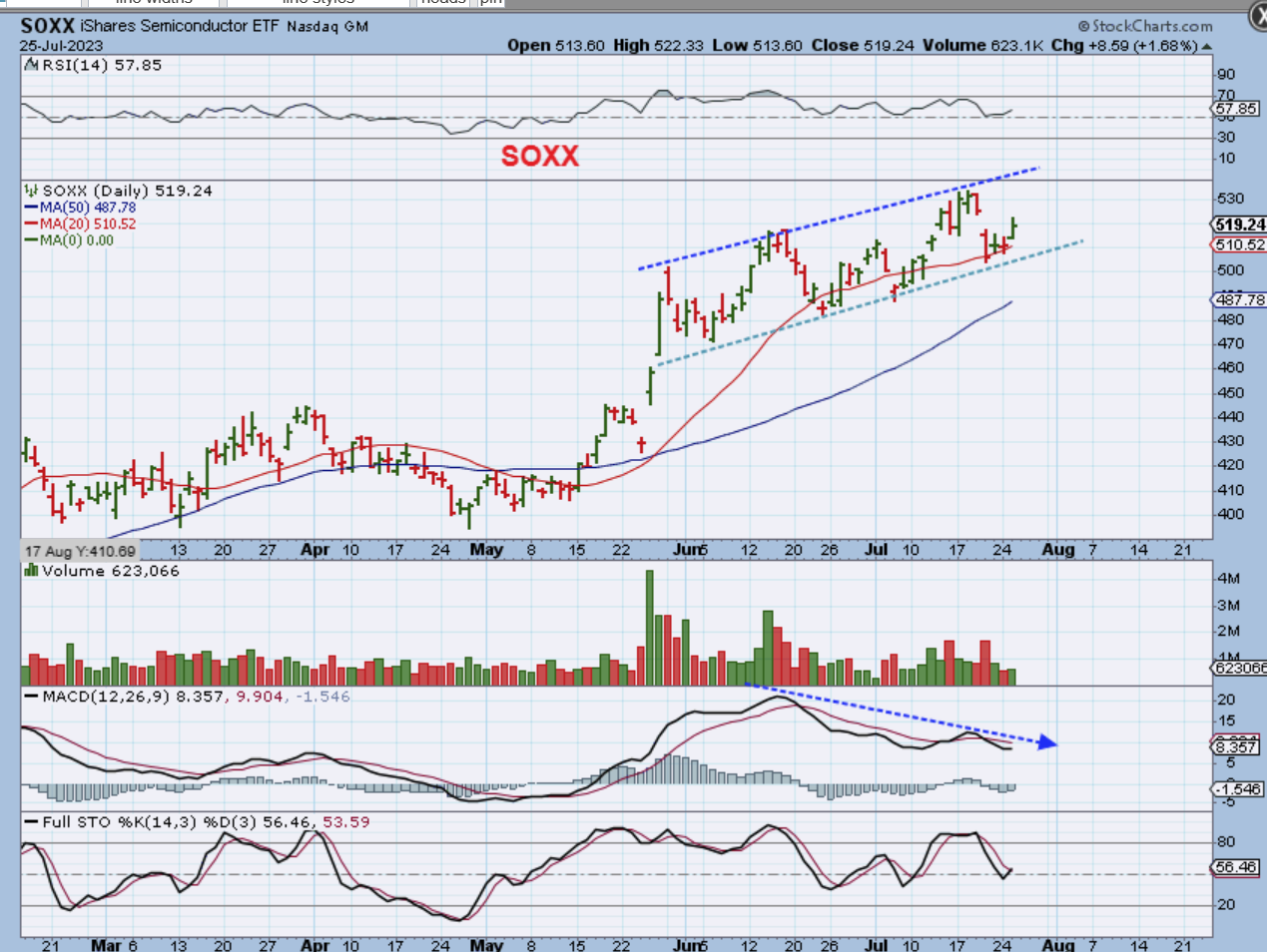
Task: Click the Mar label on the bottom date axis
Action: (x=106, y=944)
